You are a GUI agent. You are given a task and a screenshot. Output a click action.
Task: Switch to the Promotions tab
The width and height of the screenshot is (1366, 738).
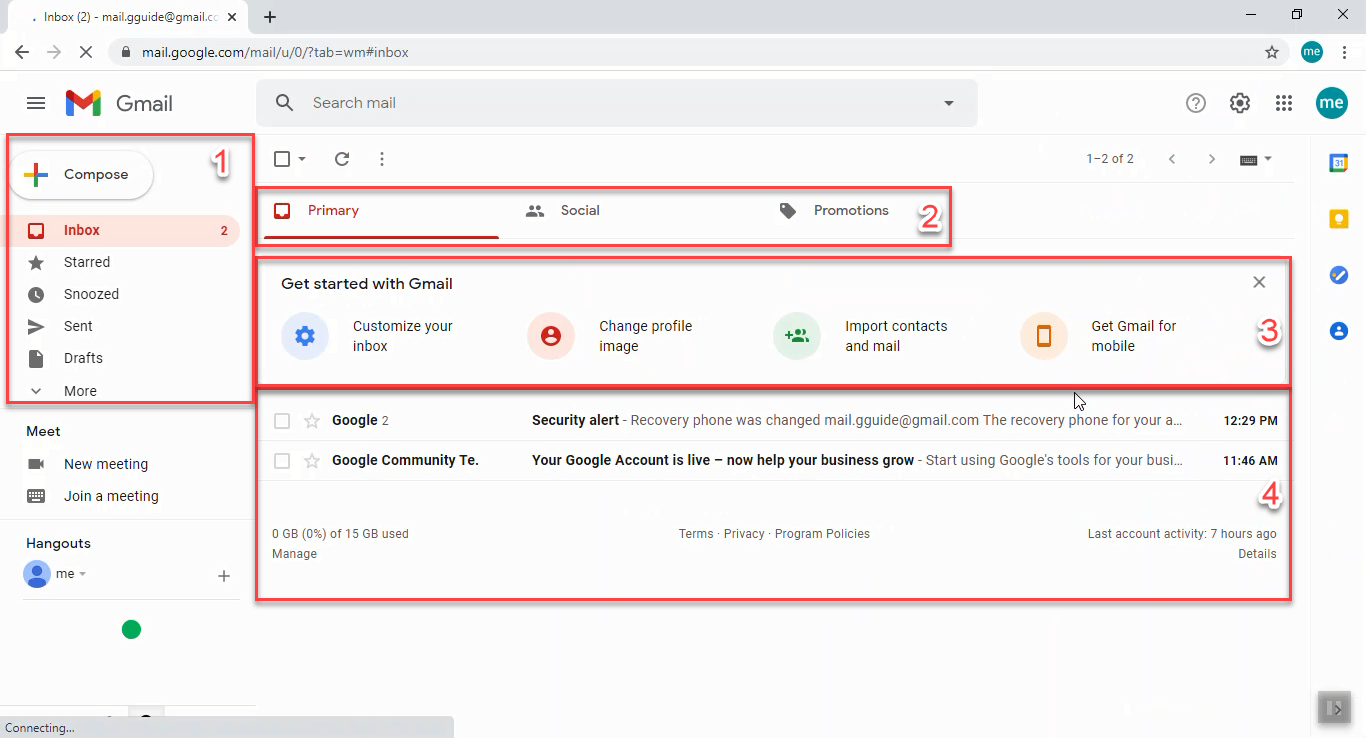click(x=850, y=210)
